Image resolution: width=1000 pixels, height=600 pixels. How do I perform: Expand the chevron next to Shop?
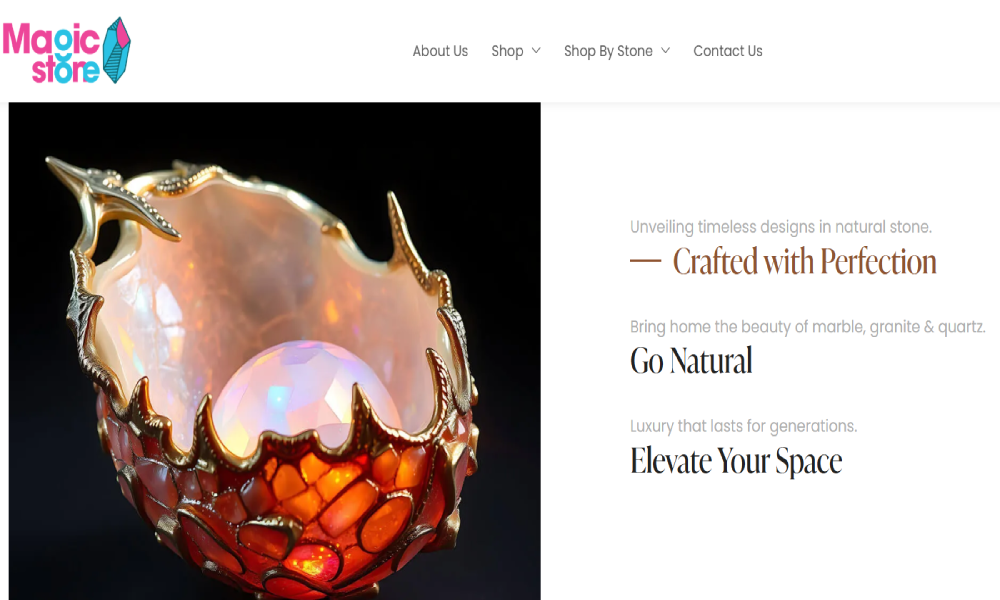coord(536,50)
